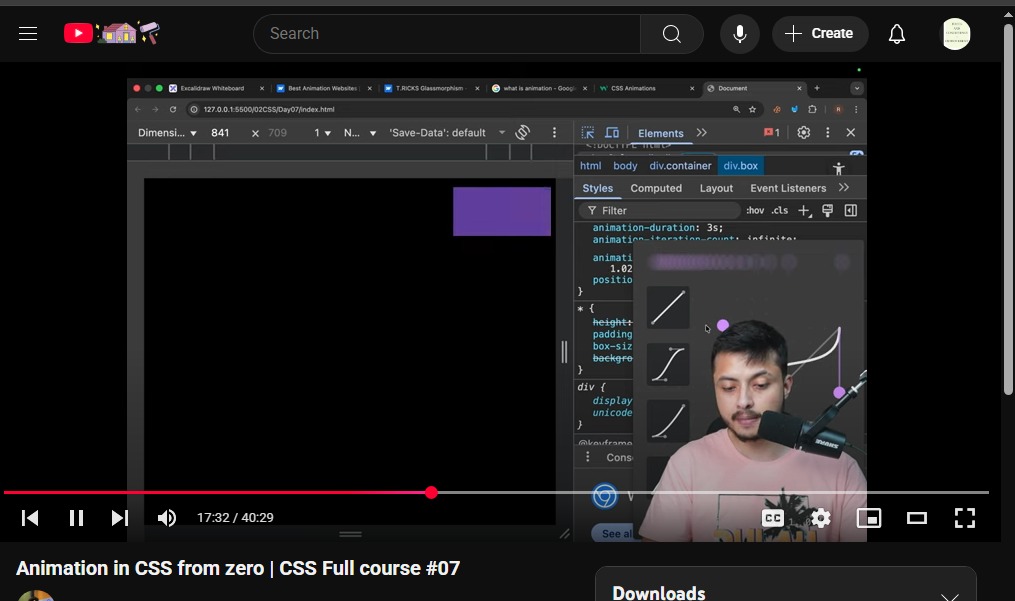Open the 'Save-Data': default dropdown
The width and height of the screenshot is (1015, 601).
[x=447, y=133]
